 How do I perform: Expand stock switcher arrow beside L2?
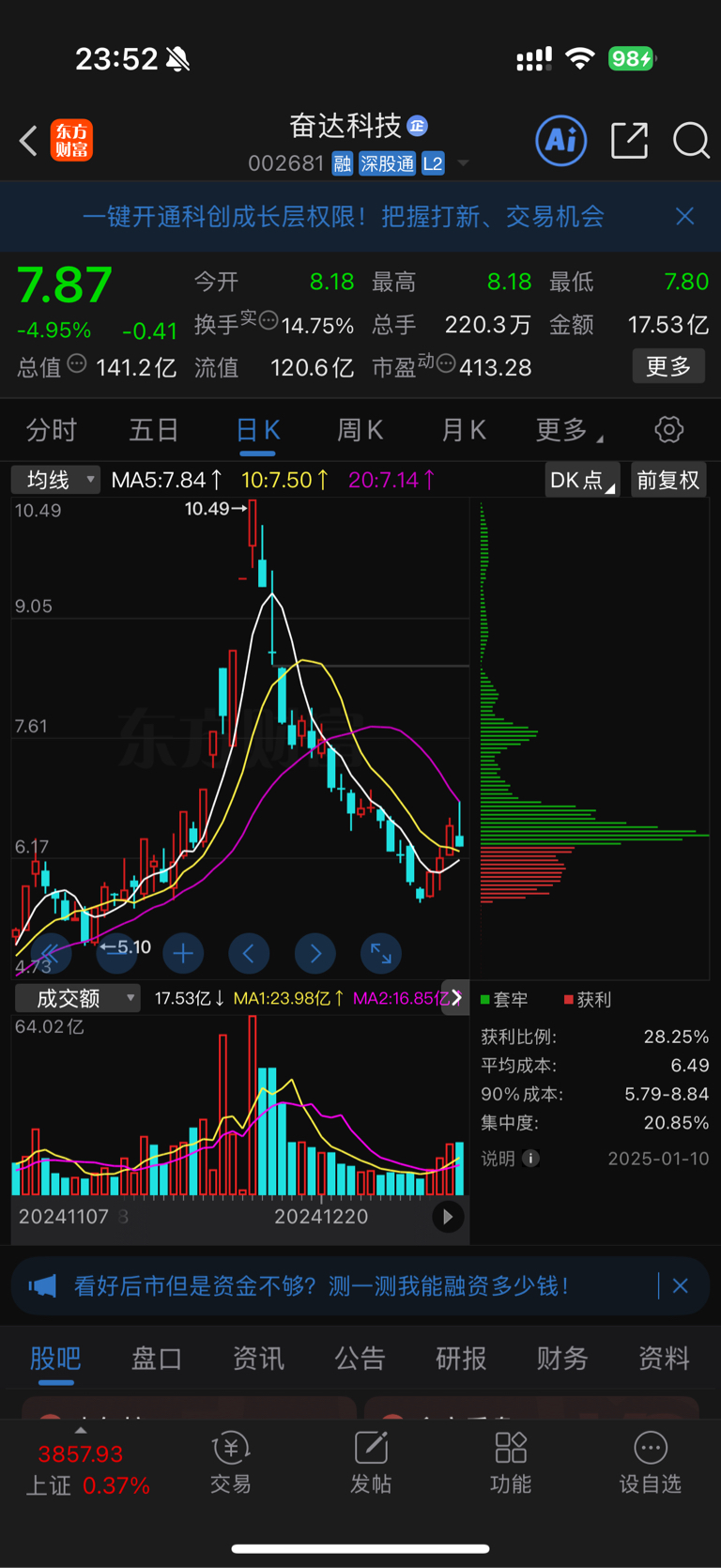tap(463, 163)
